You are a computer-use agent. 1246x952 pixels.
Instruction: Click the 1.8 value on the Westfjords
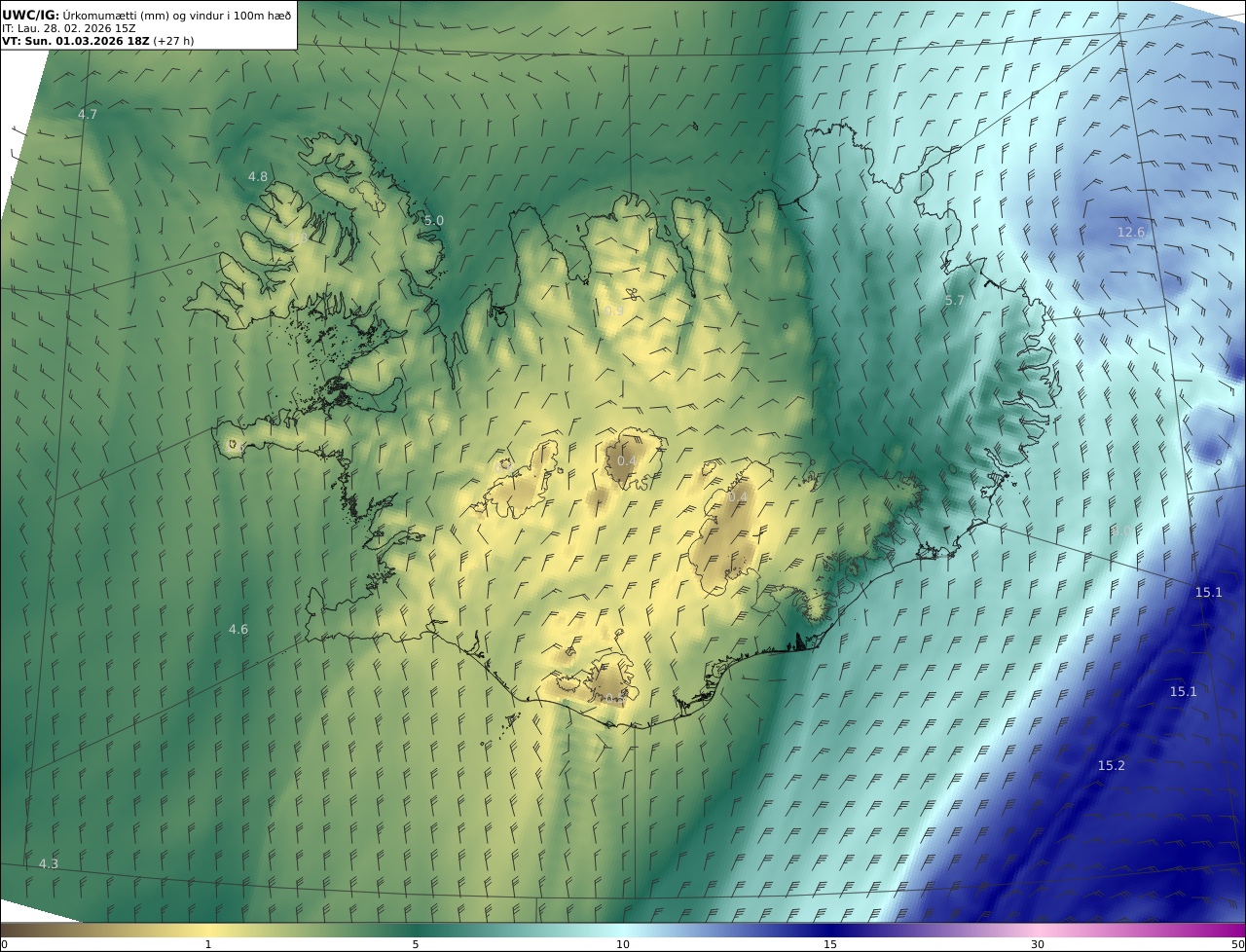point(298,237)
